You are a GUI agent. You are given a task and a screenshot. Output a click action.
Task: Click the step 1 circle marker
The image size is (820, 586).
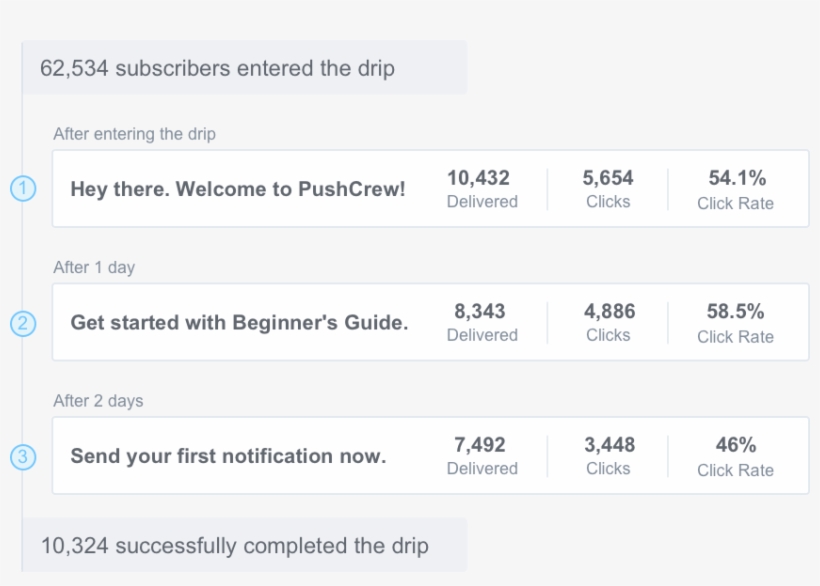(23, 188)
